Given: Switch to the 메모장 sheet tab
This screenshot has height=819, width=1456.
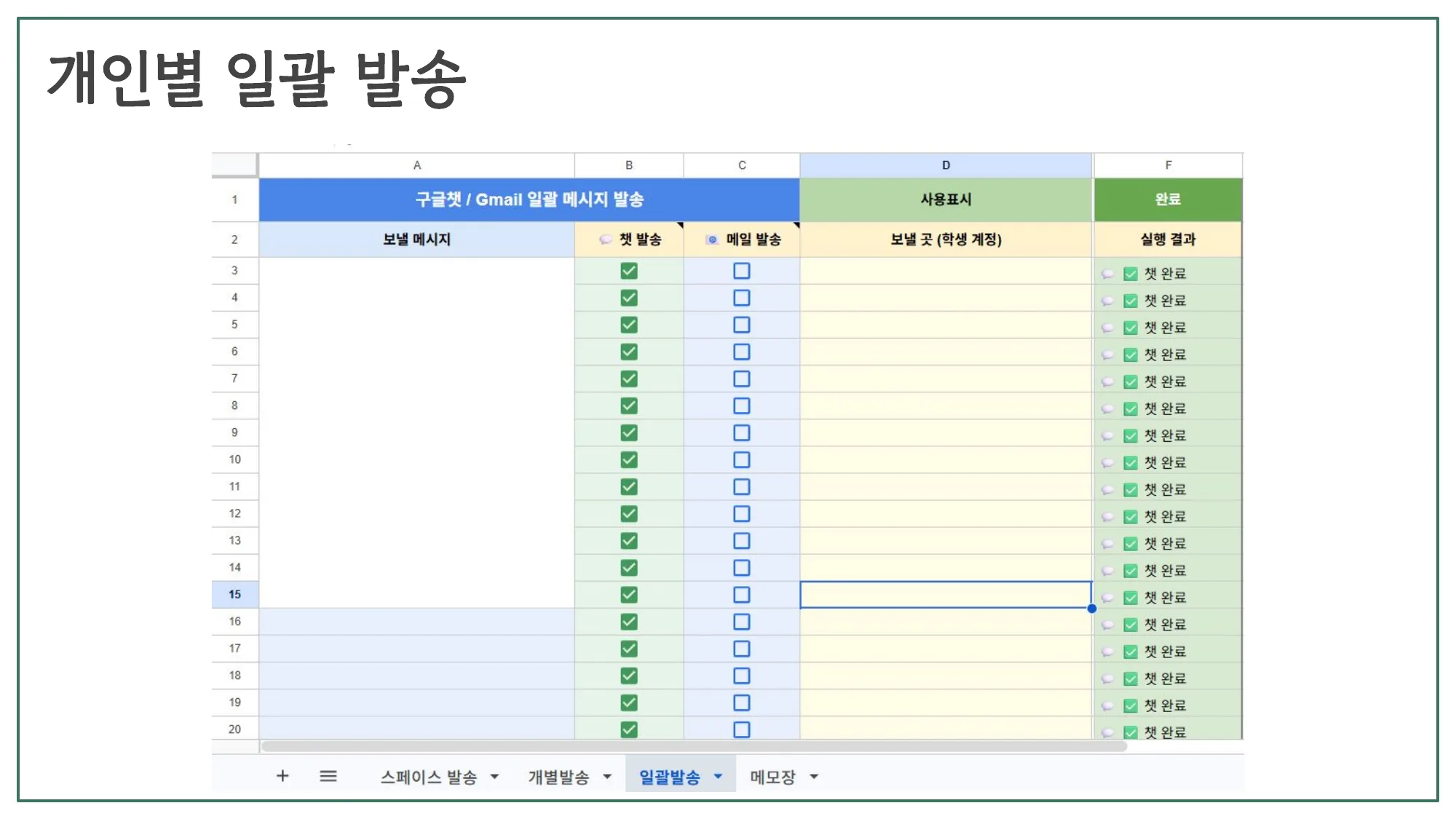Looking at the screenshot, I should 773,777.
